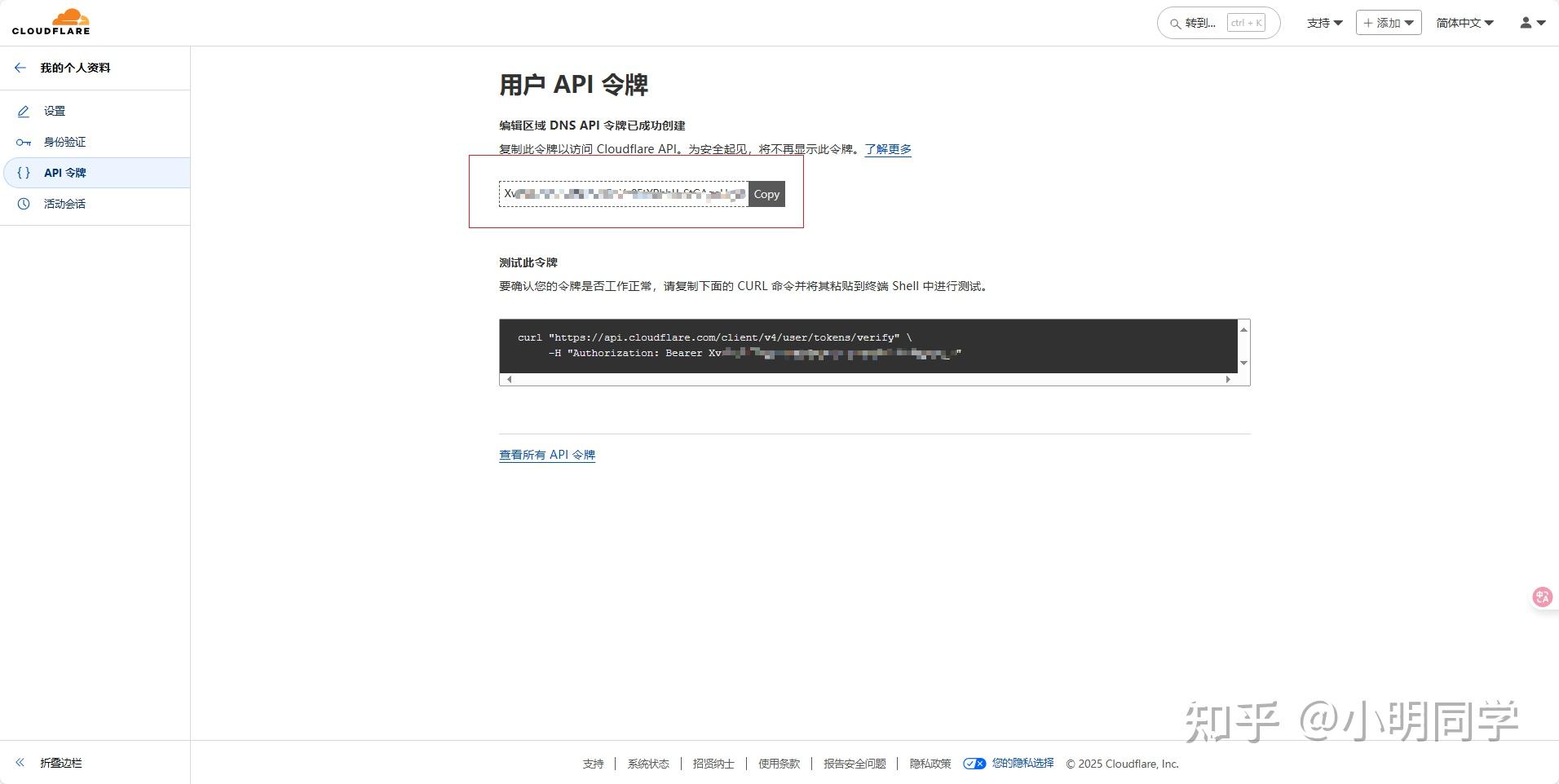Click the curl box horizontal scrollbar
1559x784 pixels.
[868, 378]
